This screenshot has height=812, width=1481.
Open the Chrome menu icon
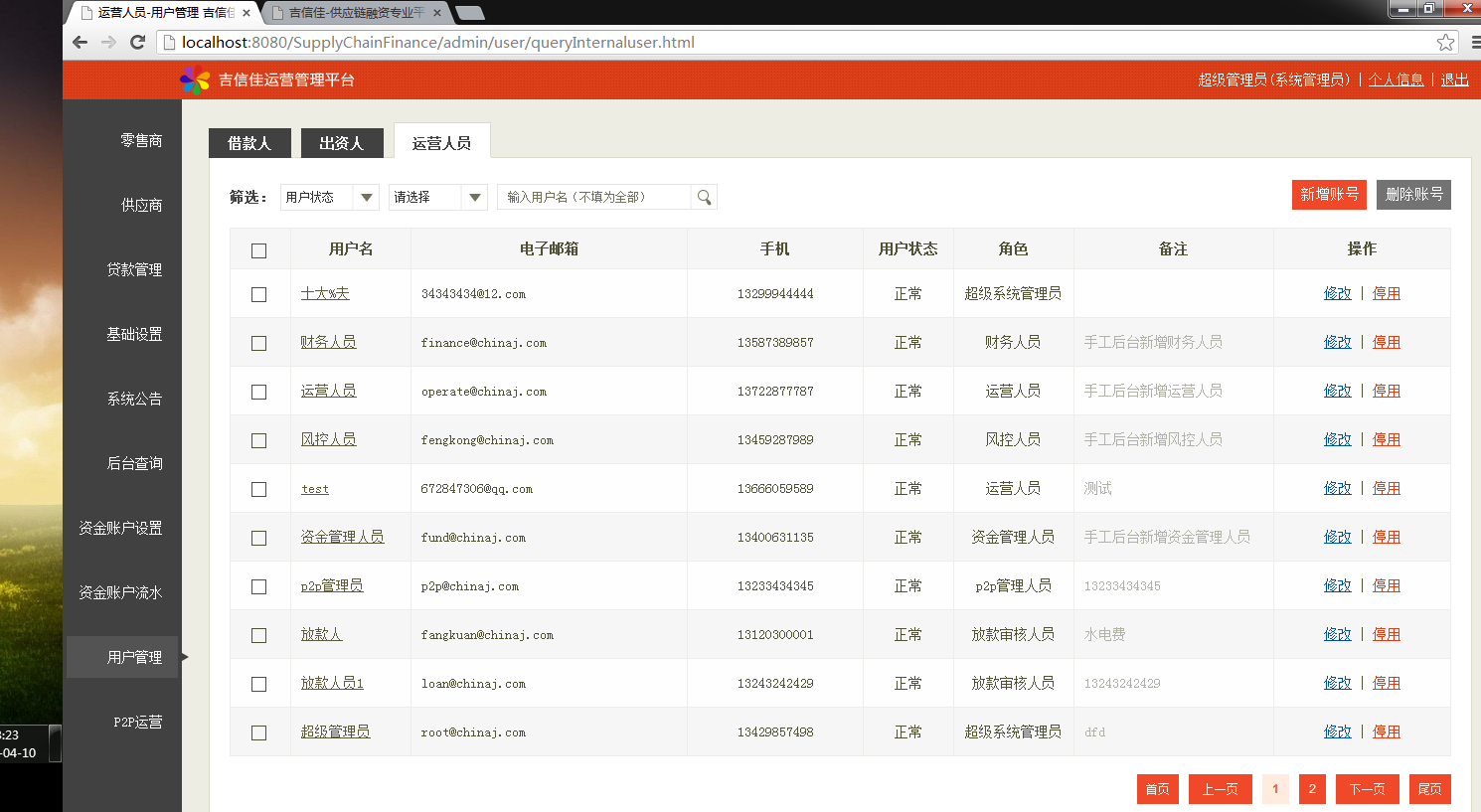(x=1476, y=42)
